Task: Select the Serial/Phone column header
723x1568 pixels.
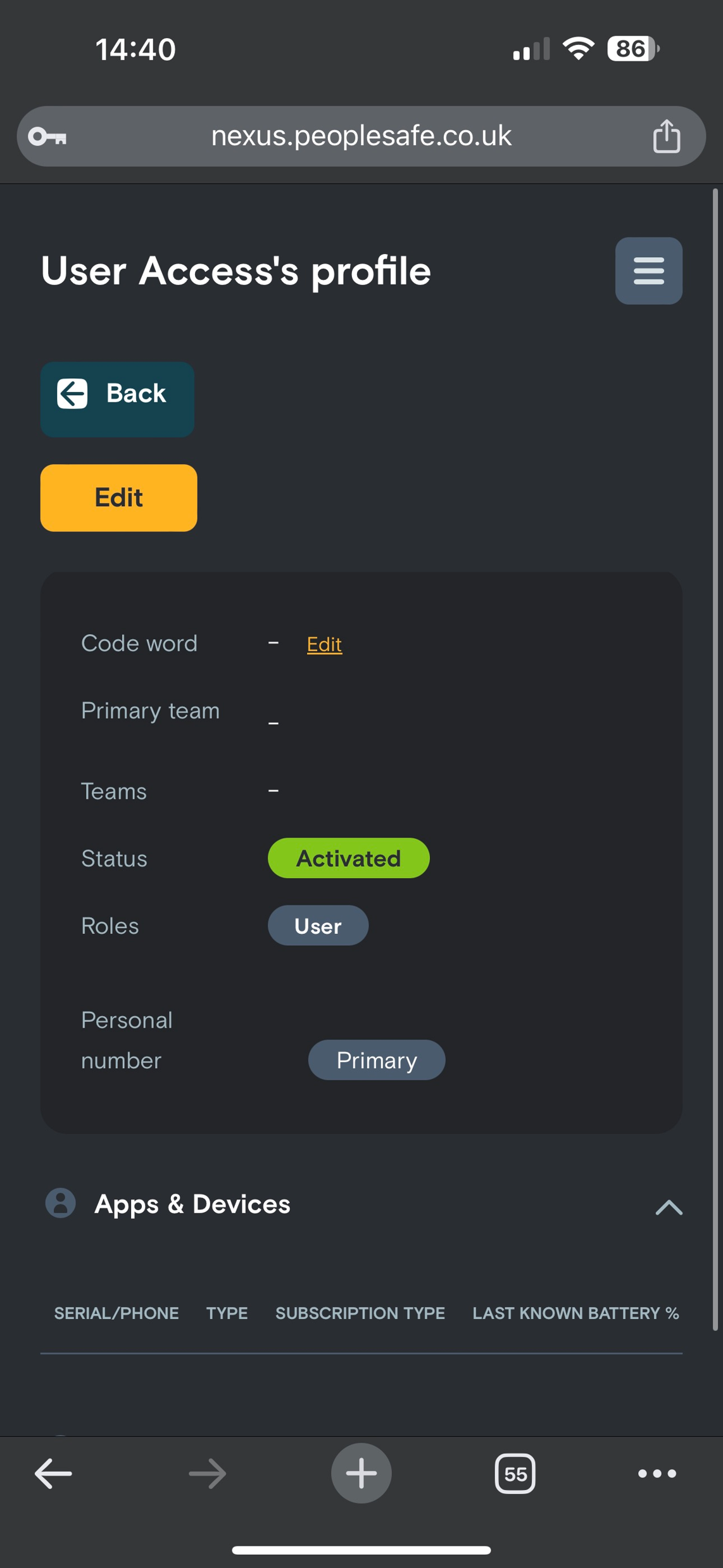Action: tap(116, 1313)
